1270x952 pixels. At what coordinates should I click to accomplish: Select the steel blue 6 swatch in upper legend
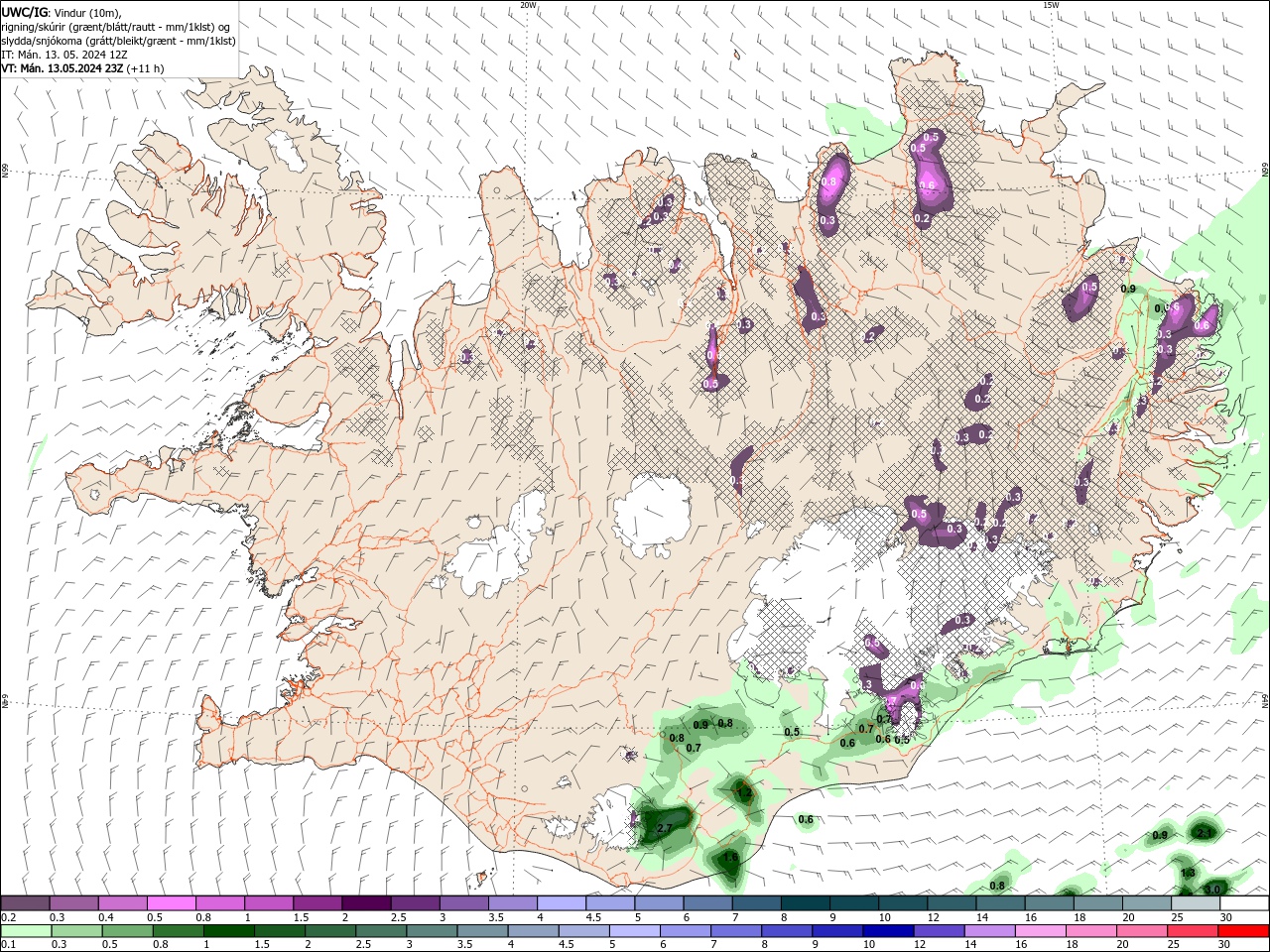(707, 903)
